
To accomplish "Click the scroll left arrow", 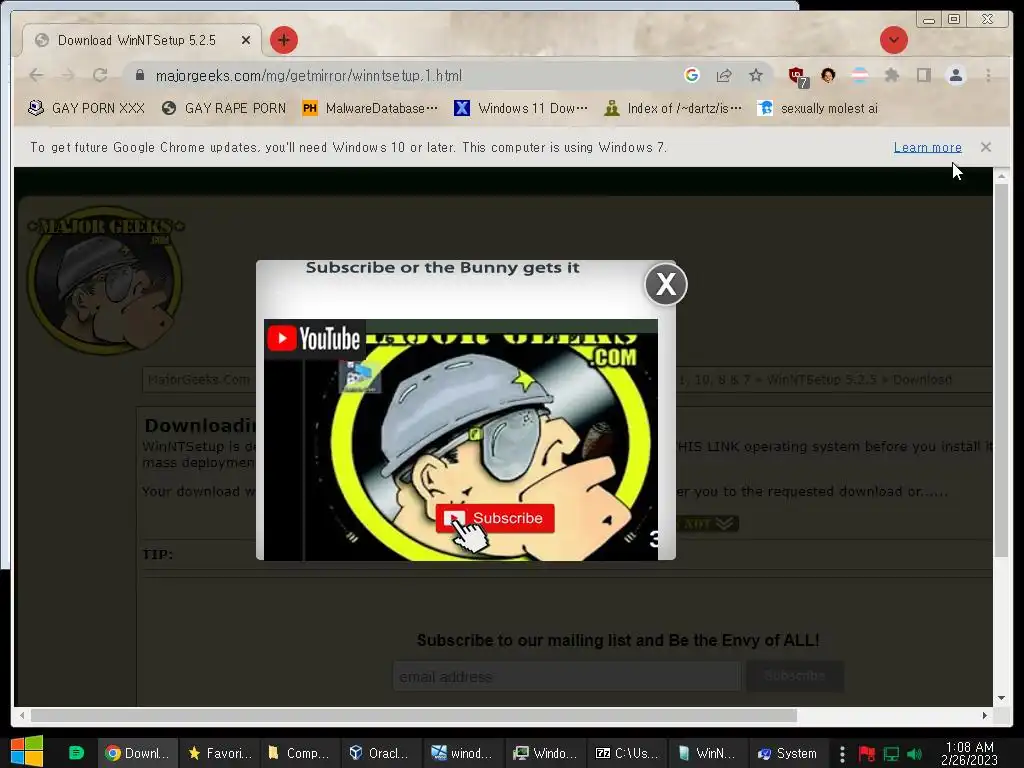I will pos(22,715).
